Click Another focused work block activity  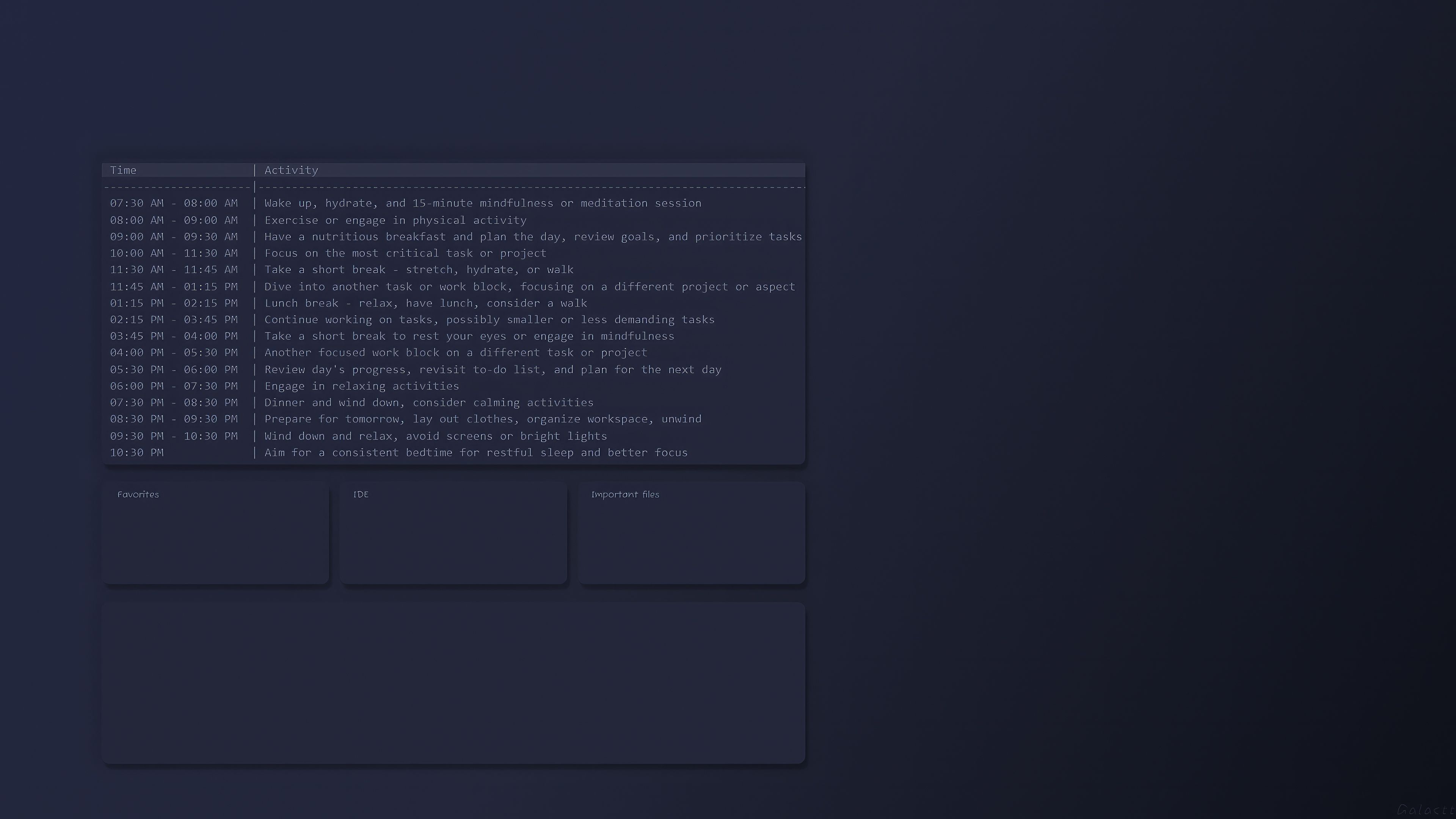(x=455, y=353)
